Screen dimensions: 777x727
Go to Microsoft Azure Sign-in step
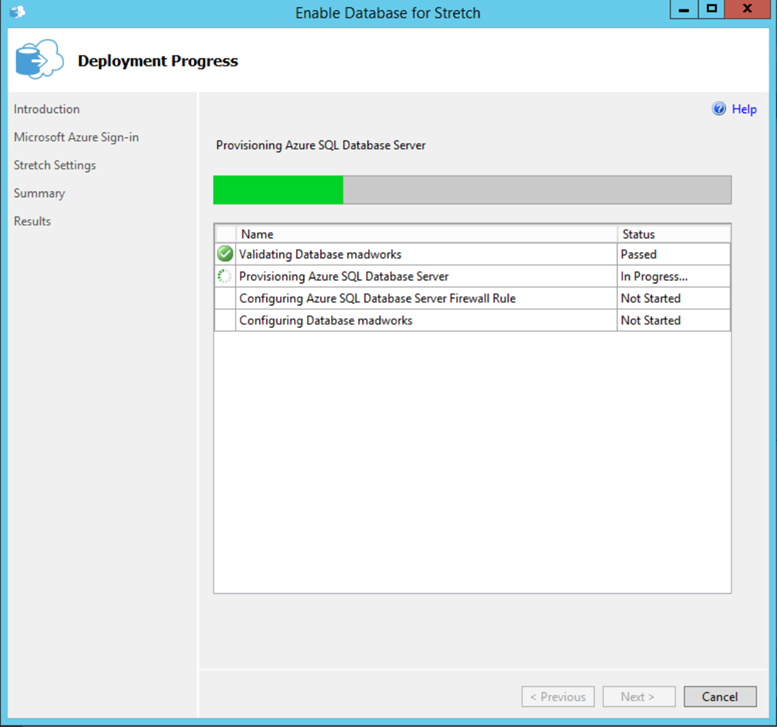point(76,137)
